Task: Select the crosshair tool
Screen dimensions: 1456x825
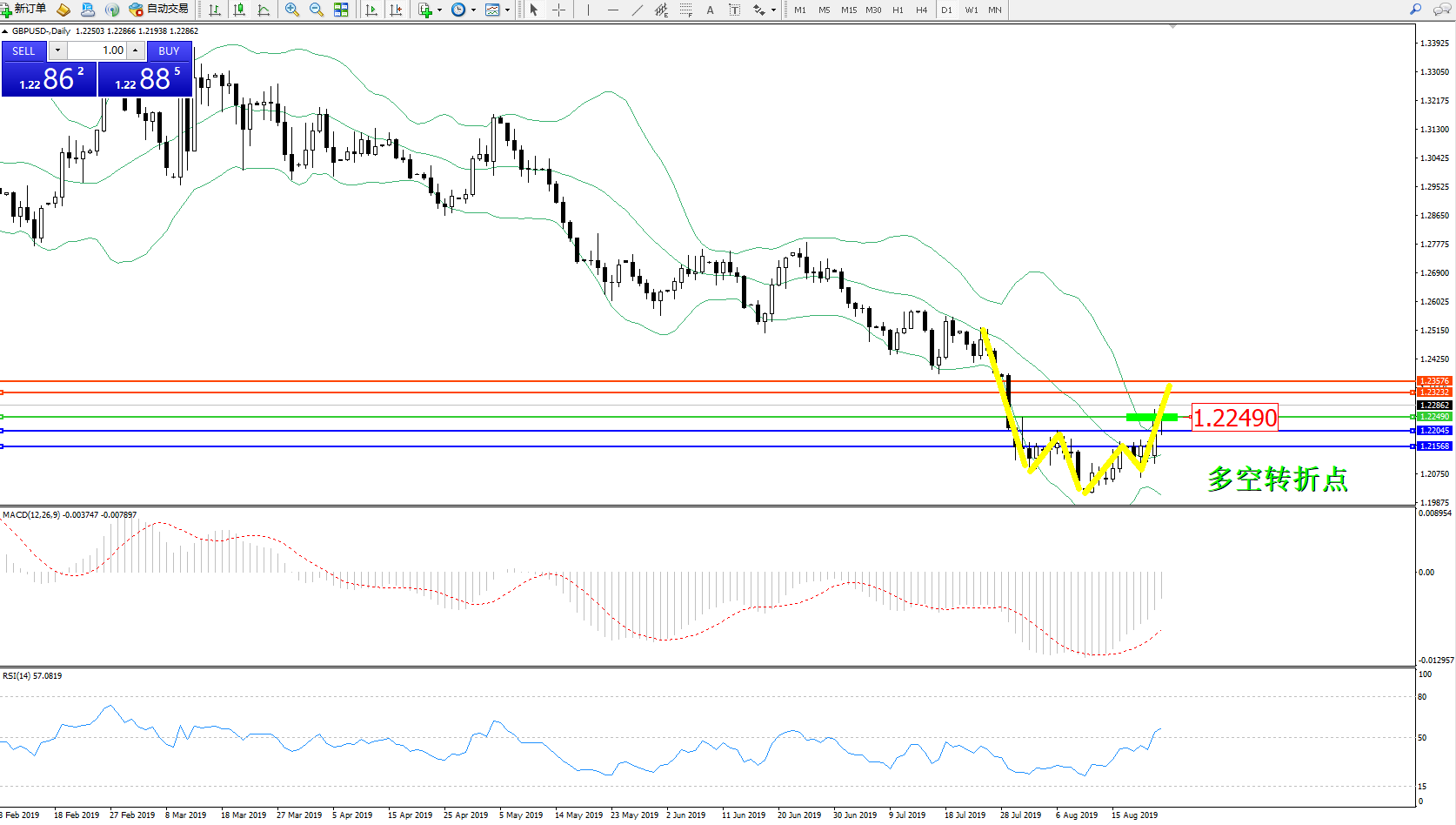Action: (559, 10)
